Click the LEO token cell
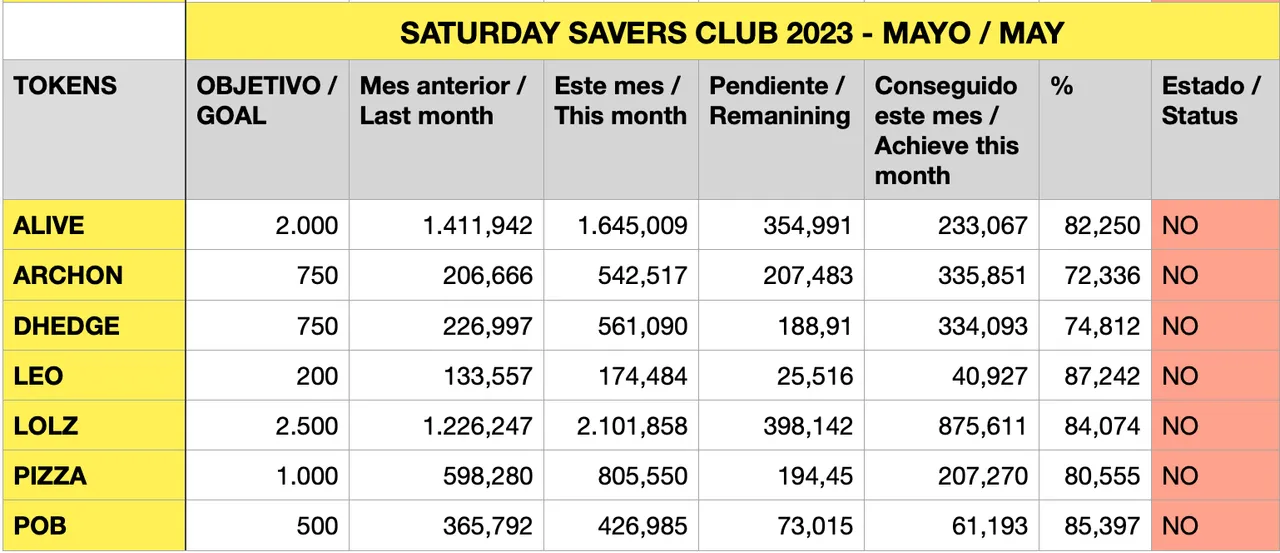This screenshot has width=1280, height=553. pyautogui.click(x=38, y=376)
